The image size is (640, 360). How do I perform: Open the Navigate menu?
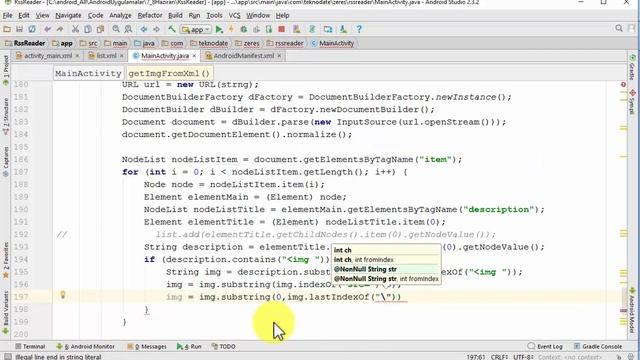[x=68, y=16]
